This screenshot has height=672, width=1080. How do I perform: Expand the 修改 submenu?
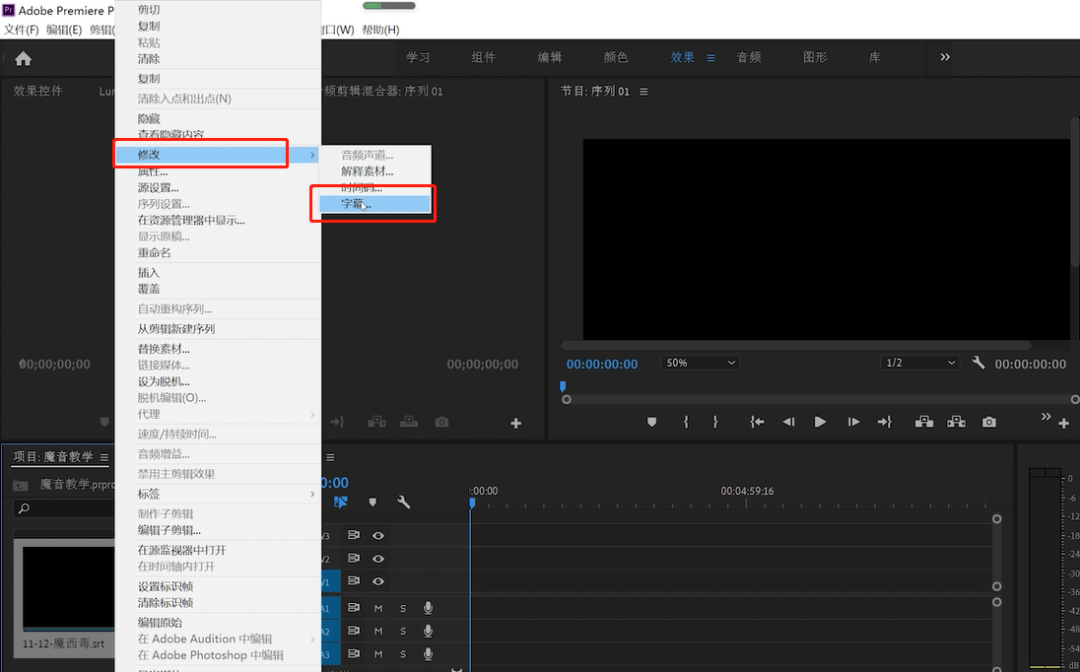pyautogui.click(x=218, y=154)
